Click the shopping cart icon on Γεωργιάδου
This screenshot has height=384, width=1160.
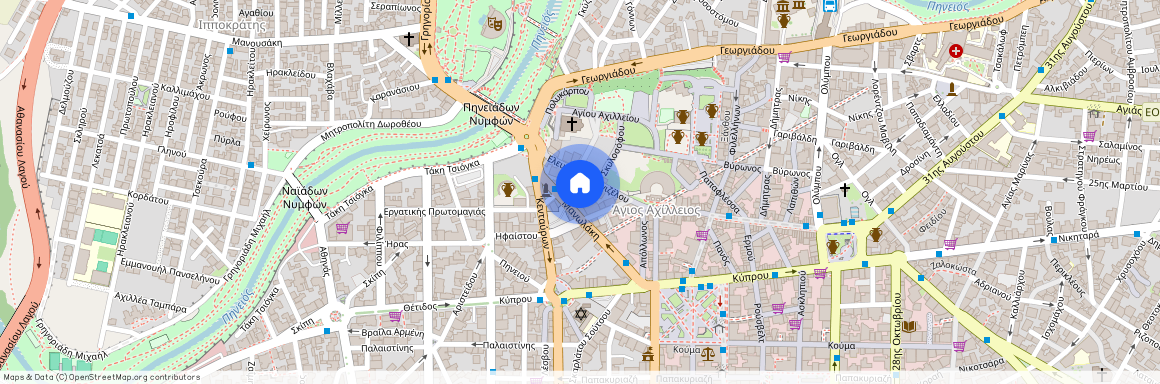tap(783, 57)
